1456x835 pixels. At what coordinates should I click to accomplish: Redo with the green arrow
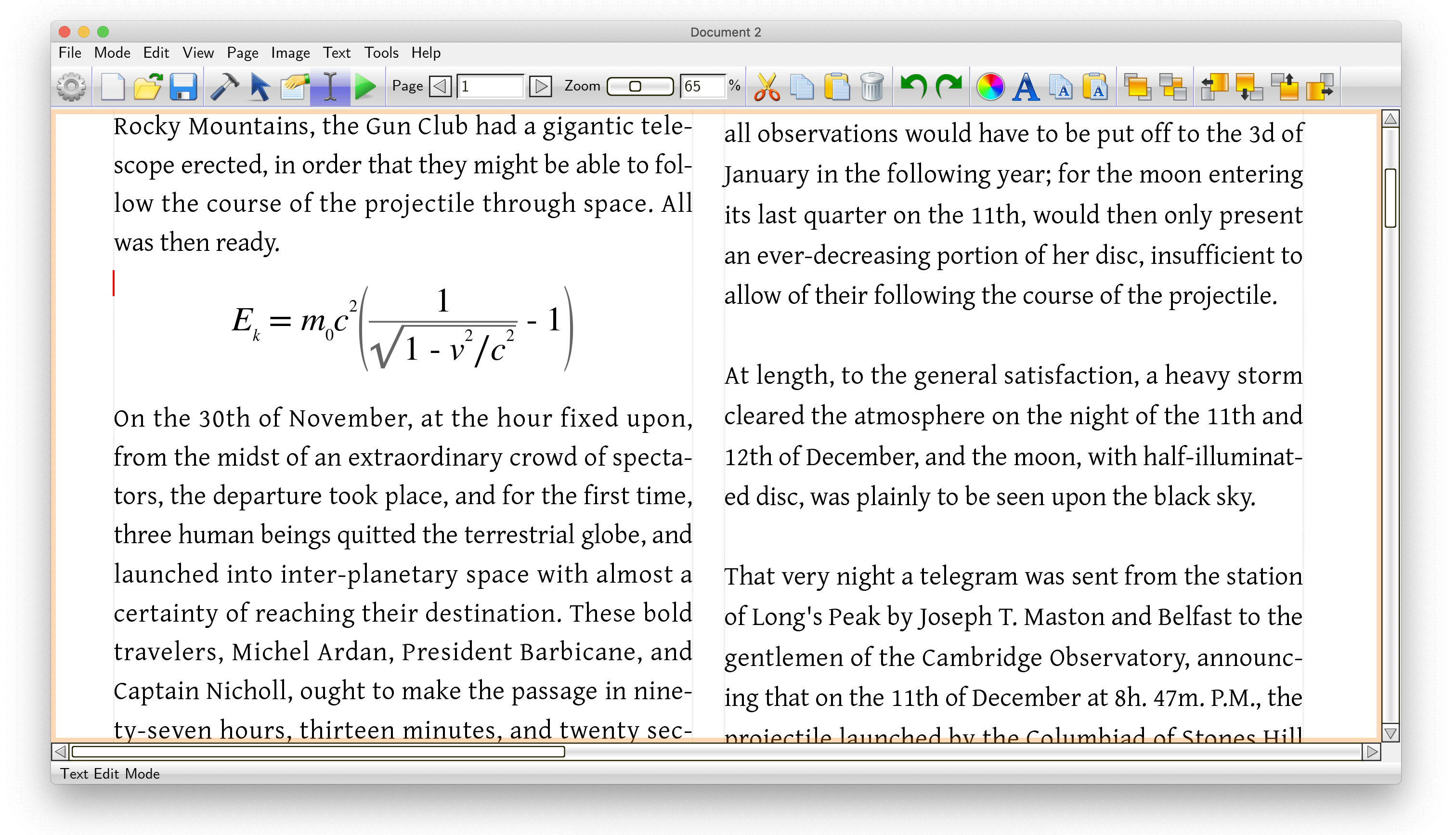pyautogui.click(x=949, y=87)
